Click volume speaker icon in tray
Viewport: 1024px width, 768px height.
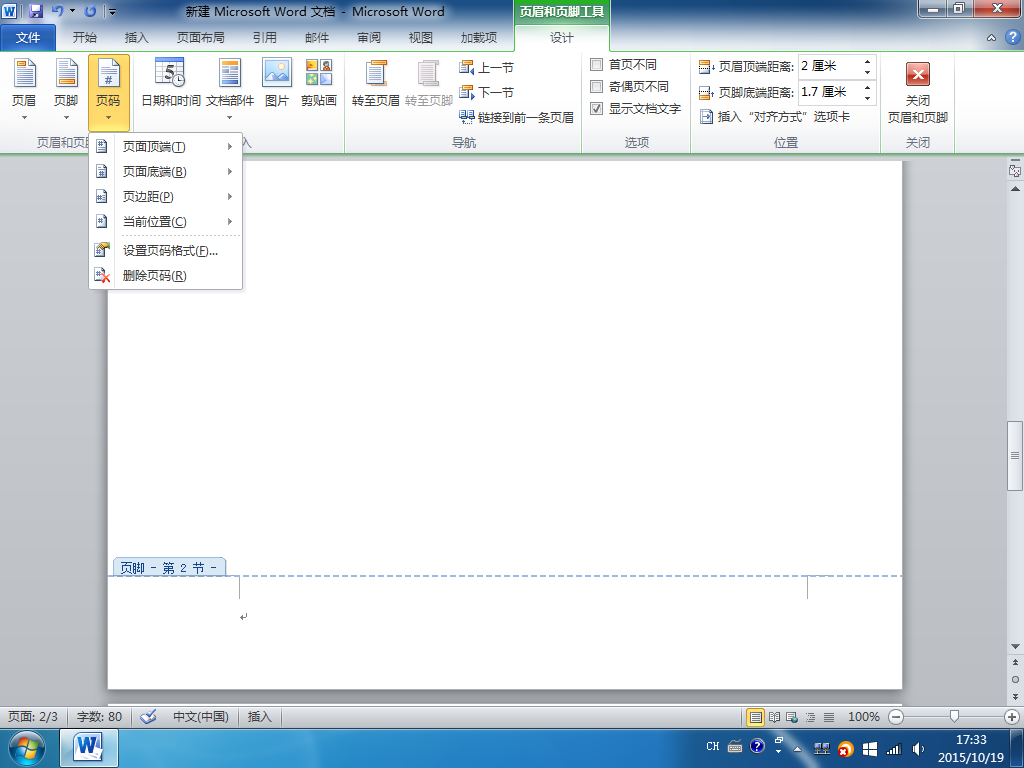pyautogui.click(x=918, y=749)
